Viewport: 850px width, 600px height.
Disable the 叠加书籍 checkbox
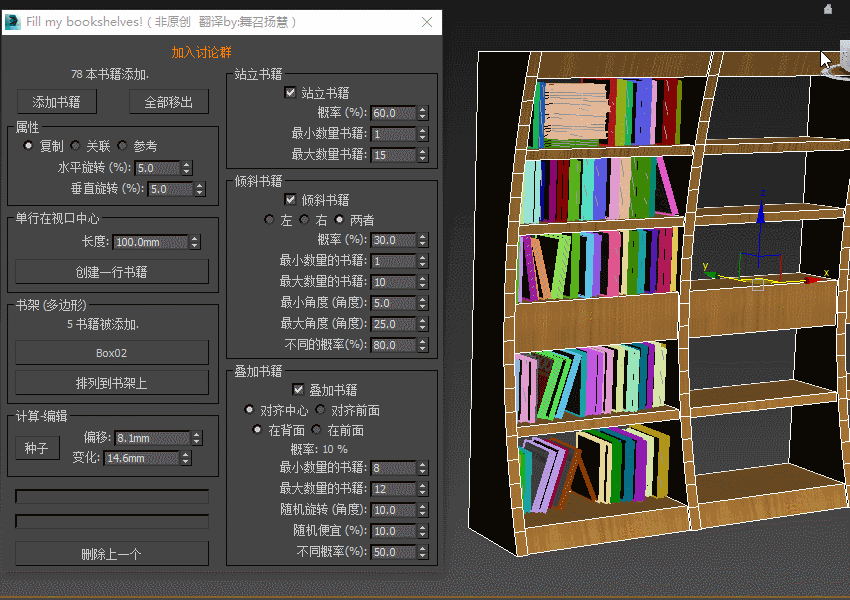296,389
